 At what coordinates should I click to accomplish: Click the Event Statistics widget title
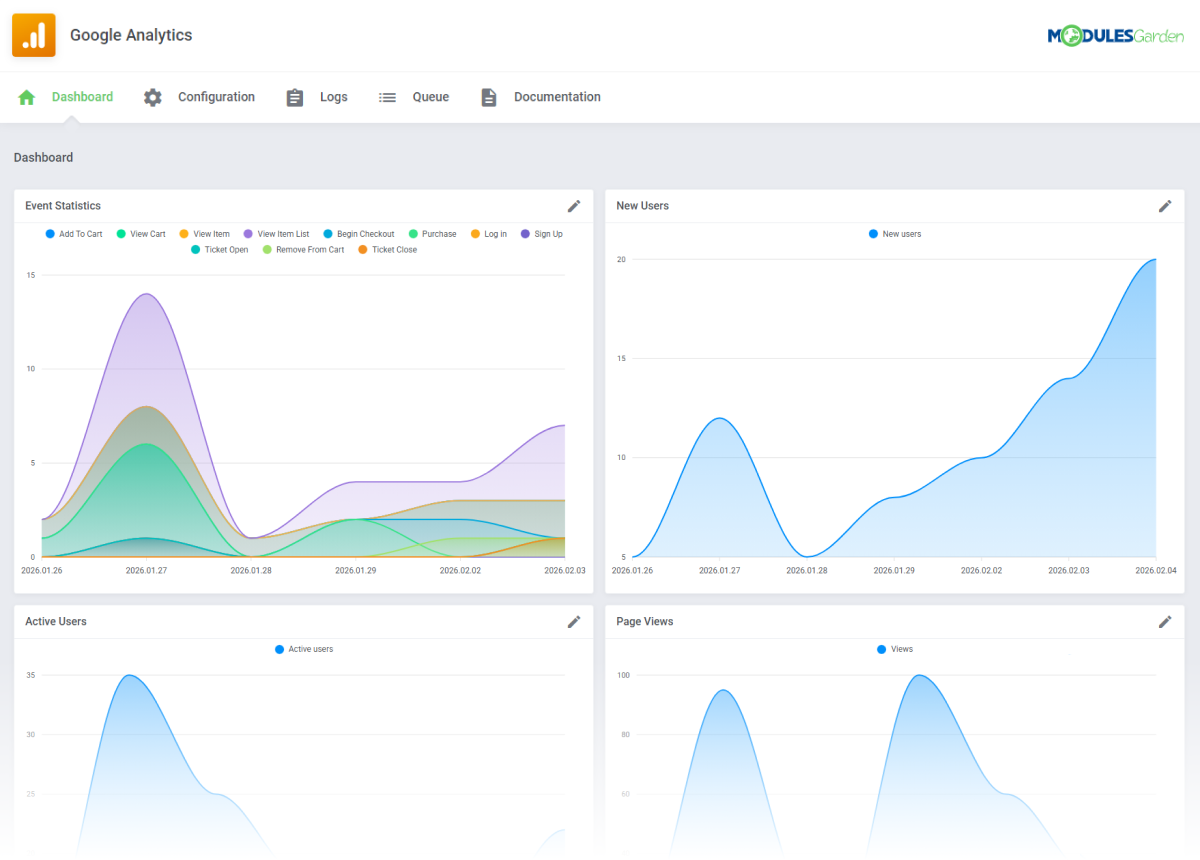click(x=63, y=206)
